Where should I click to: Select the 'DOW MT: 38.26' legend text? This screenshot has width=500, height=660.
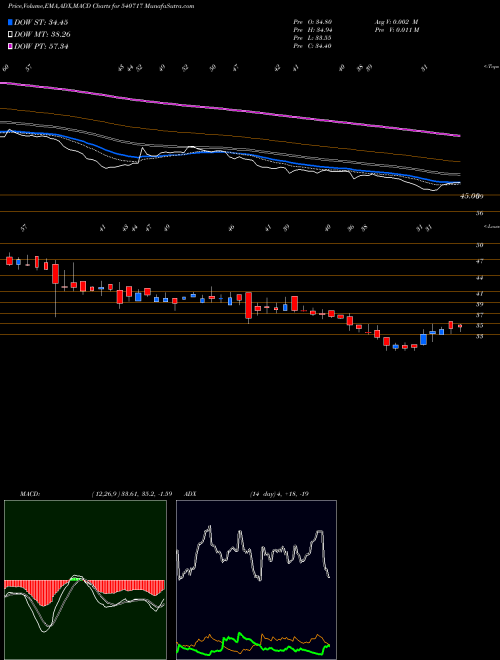42,35
